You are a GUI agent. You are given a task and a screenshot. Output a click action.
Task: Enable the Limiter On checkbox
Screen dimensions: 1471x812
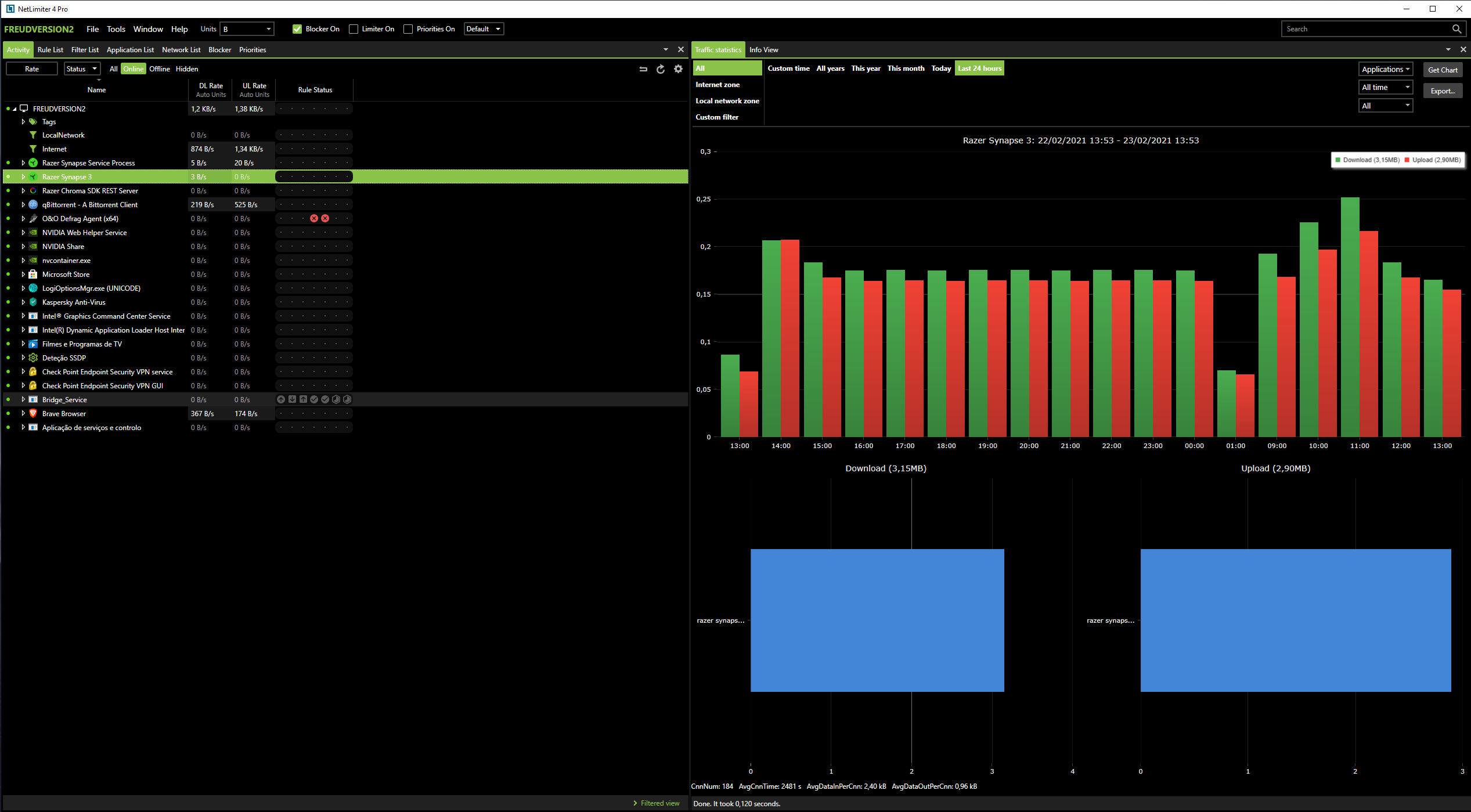pyautogui.click(x=354, y=29)
